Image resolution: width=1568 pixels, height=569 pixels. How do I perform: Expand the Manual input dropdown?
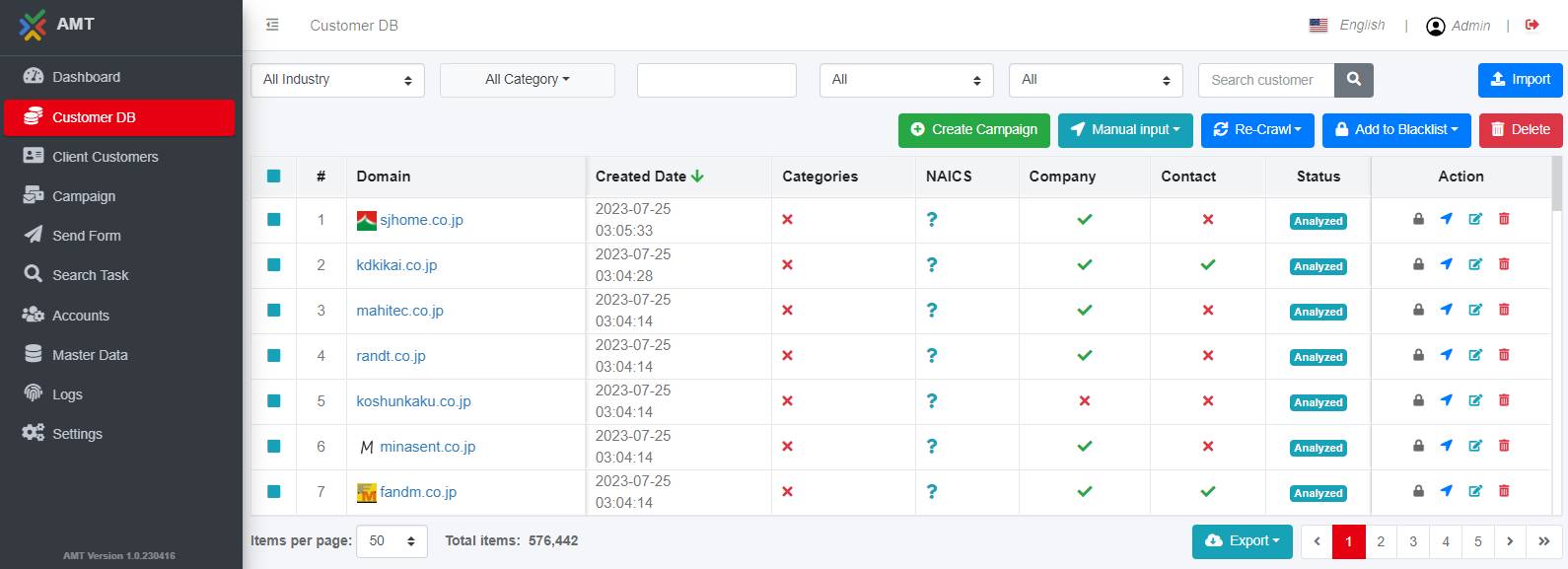(x=1125, y=130)
